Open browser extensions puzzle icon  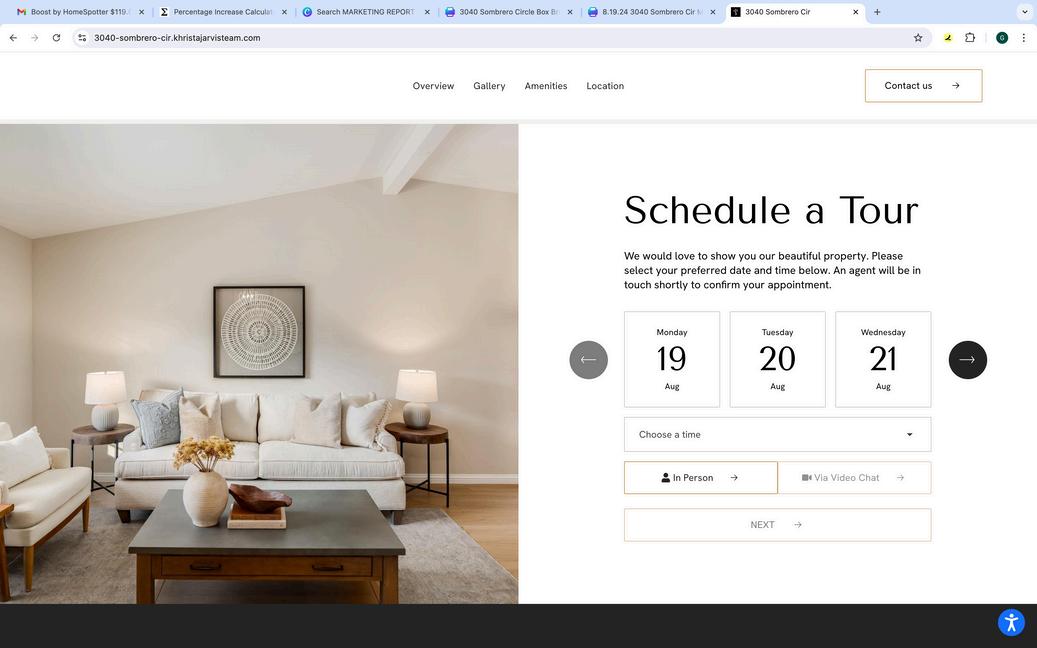coord(970,38)
